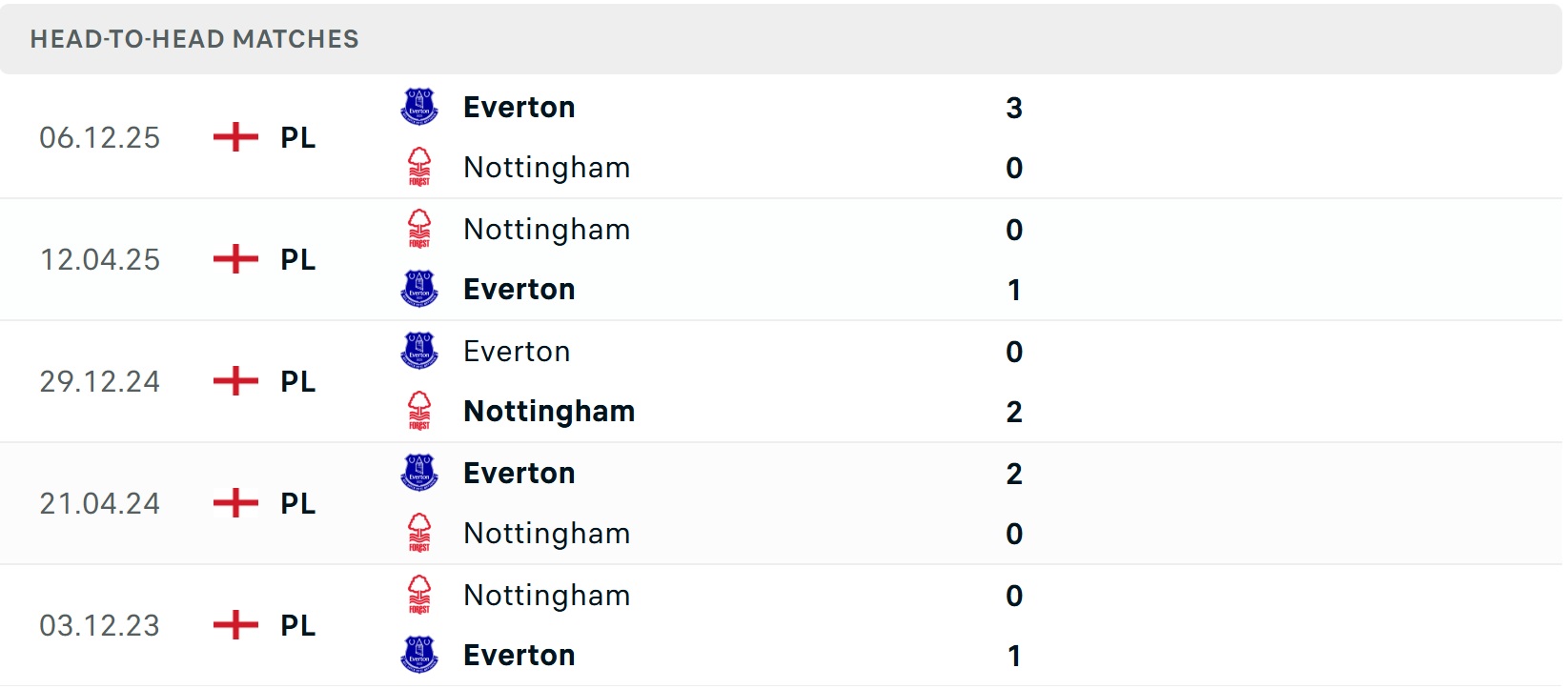Click England flag in 03.12.23 row
Image resolution: width=1568 pixels, height=689 pixels.
point(235,625)
